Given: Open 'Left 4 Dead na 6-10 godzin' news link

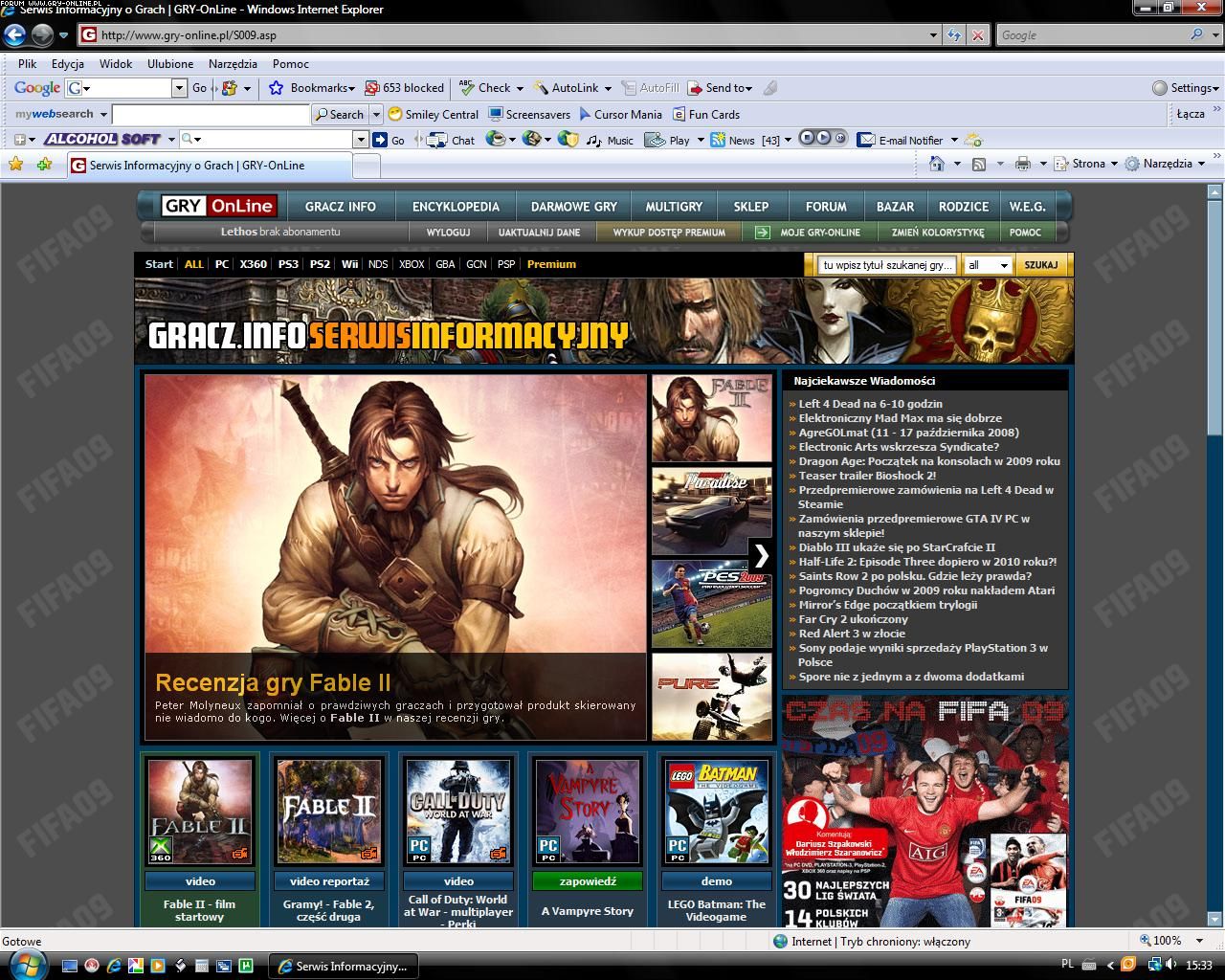Looking at the screenshot, I should (x=871, y=404).
